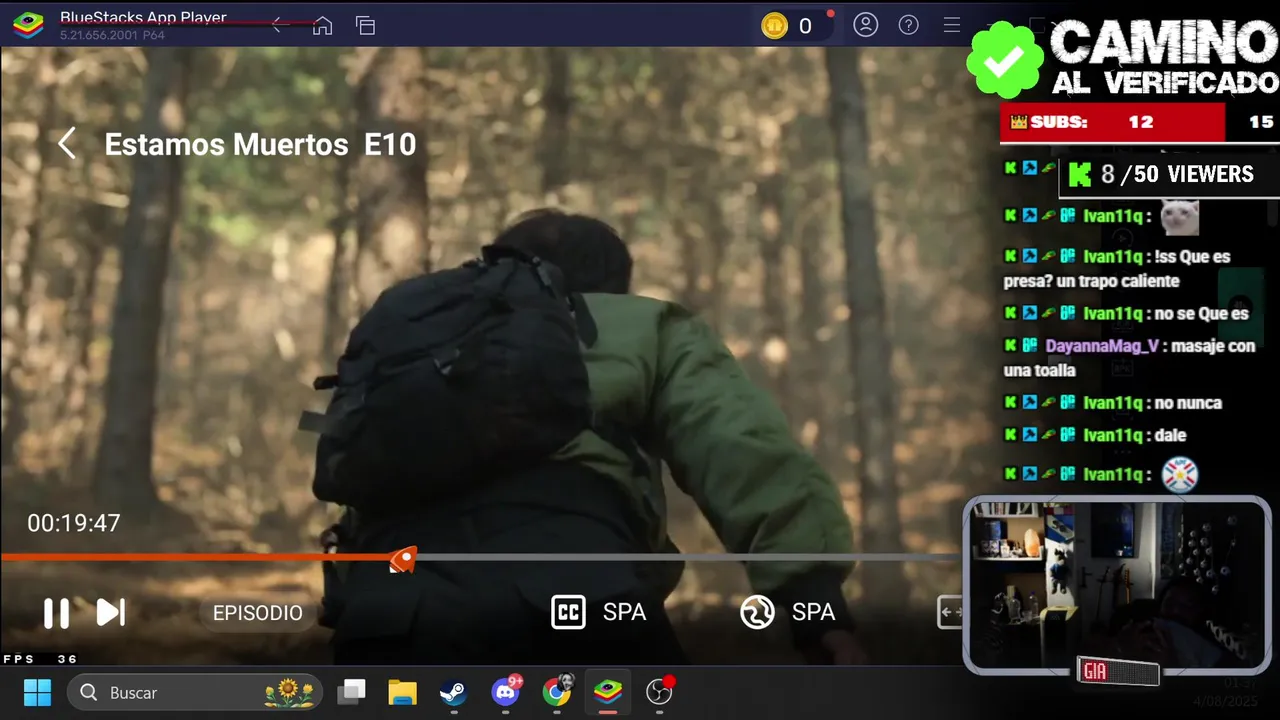The image size is (1280, 720).
Task: Skip to the next episode
Action: coord(110,612)
